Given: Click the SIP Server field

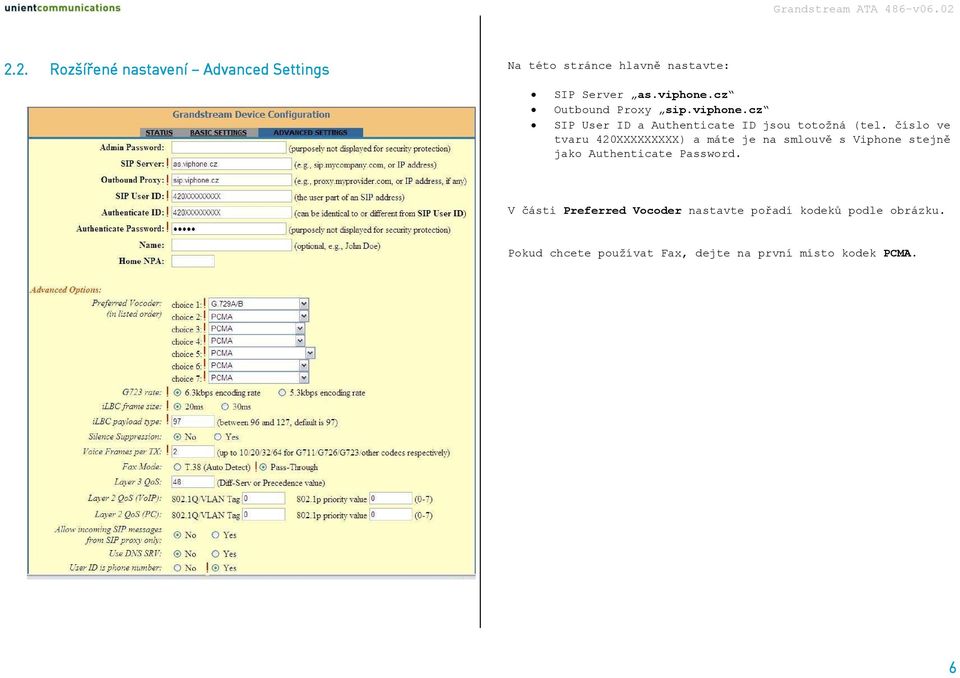Looking at the screenshot, I should coord(231,164).
